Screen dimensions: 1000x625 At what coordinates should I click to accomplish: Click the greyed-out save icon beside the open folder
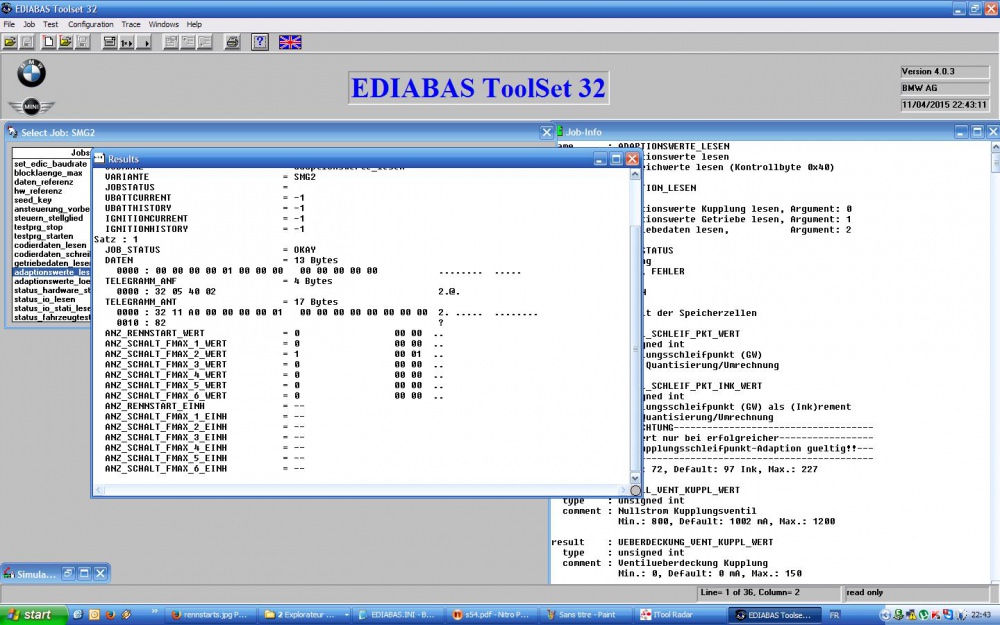(27, 42)
